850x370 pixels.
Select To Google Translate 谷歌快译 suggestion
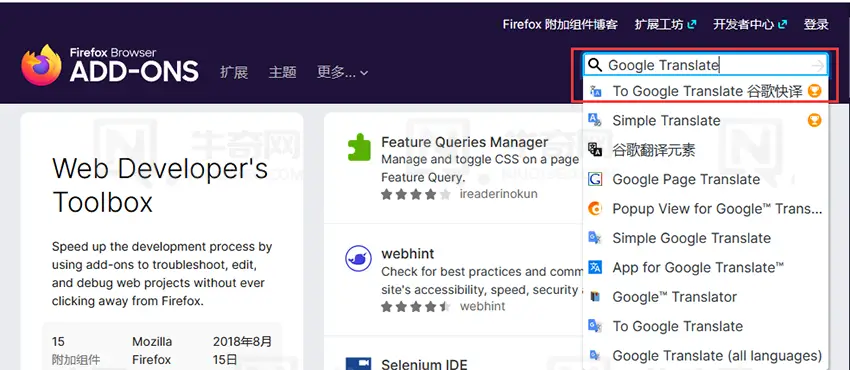coord(706,91)
